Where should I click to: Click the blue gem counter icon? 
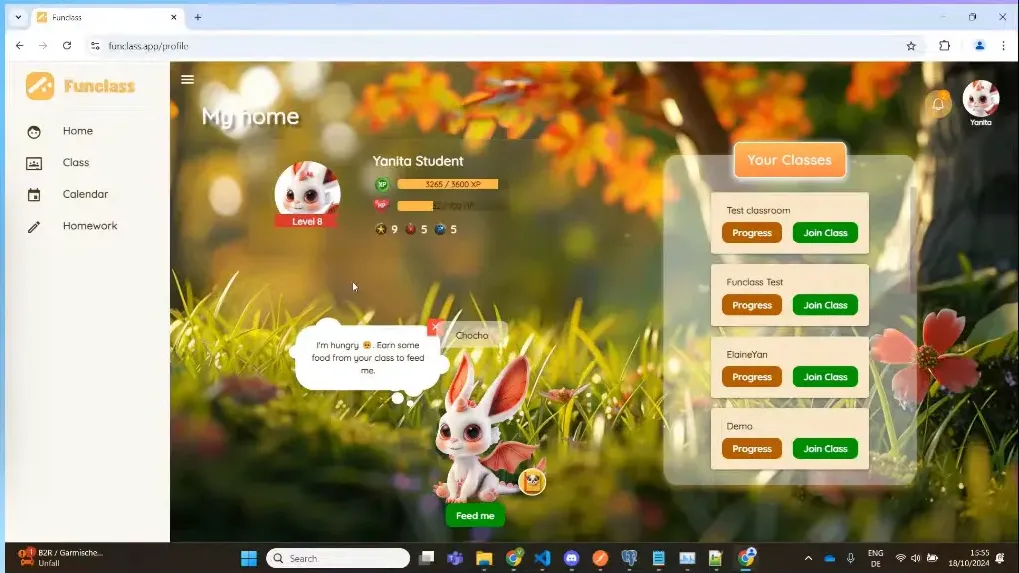[x=440, y=229]
